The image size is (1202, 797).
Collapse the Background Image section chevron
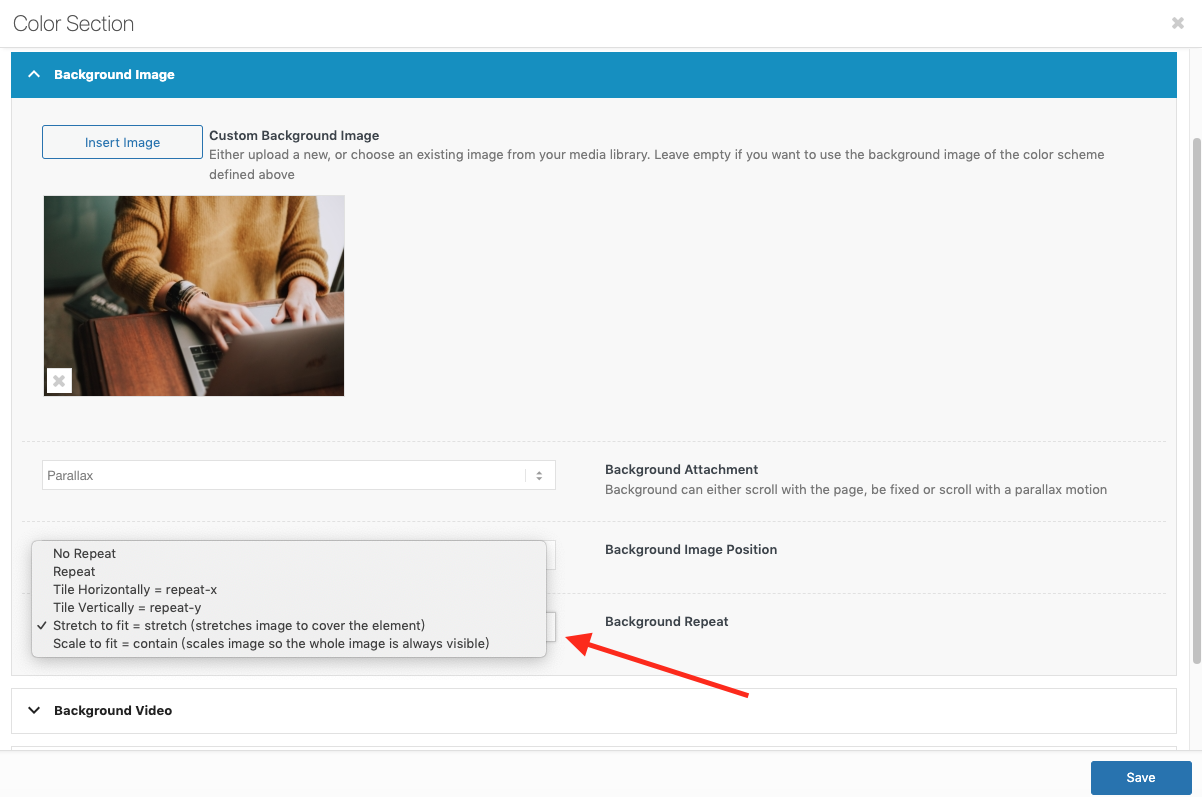point(34,74)
